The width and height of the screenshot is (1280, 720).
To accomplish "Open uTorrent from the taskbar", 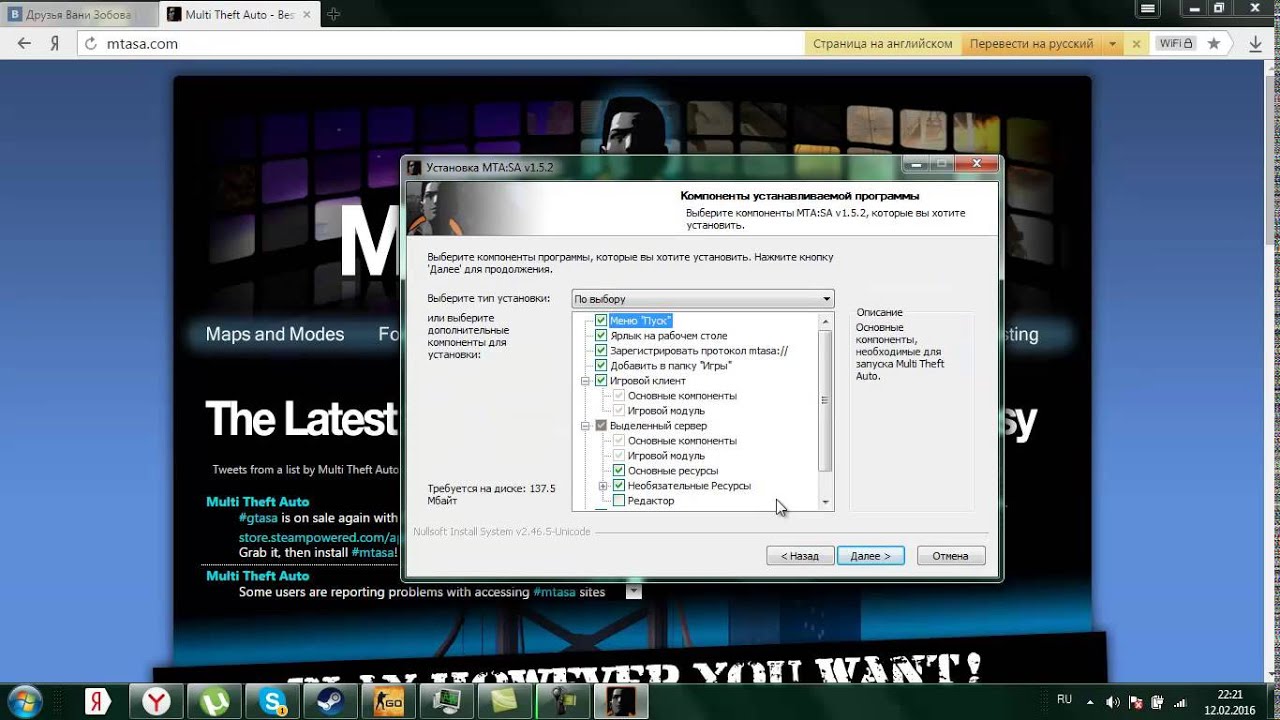I will point(214,701).
